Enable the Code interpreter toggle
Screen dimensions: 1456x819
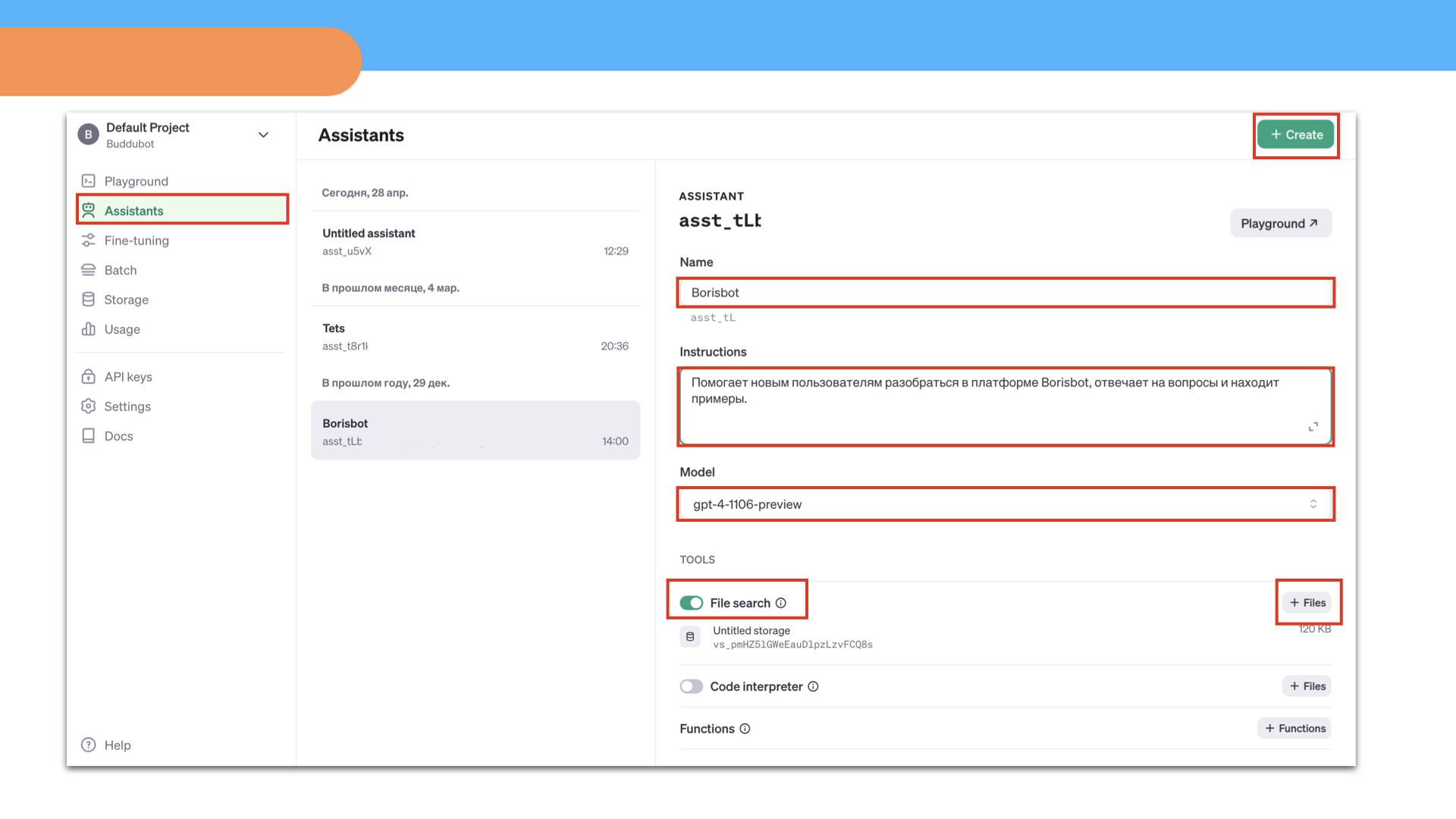[x=692, y=686]
